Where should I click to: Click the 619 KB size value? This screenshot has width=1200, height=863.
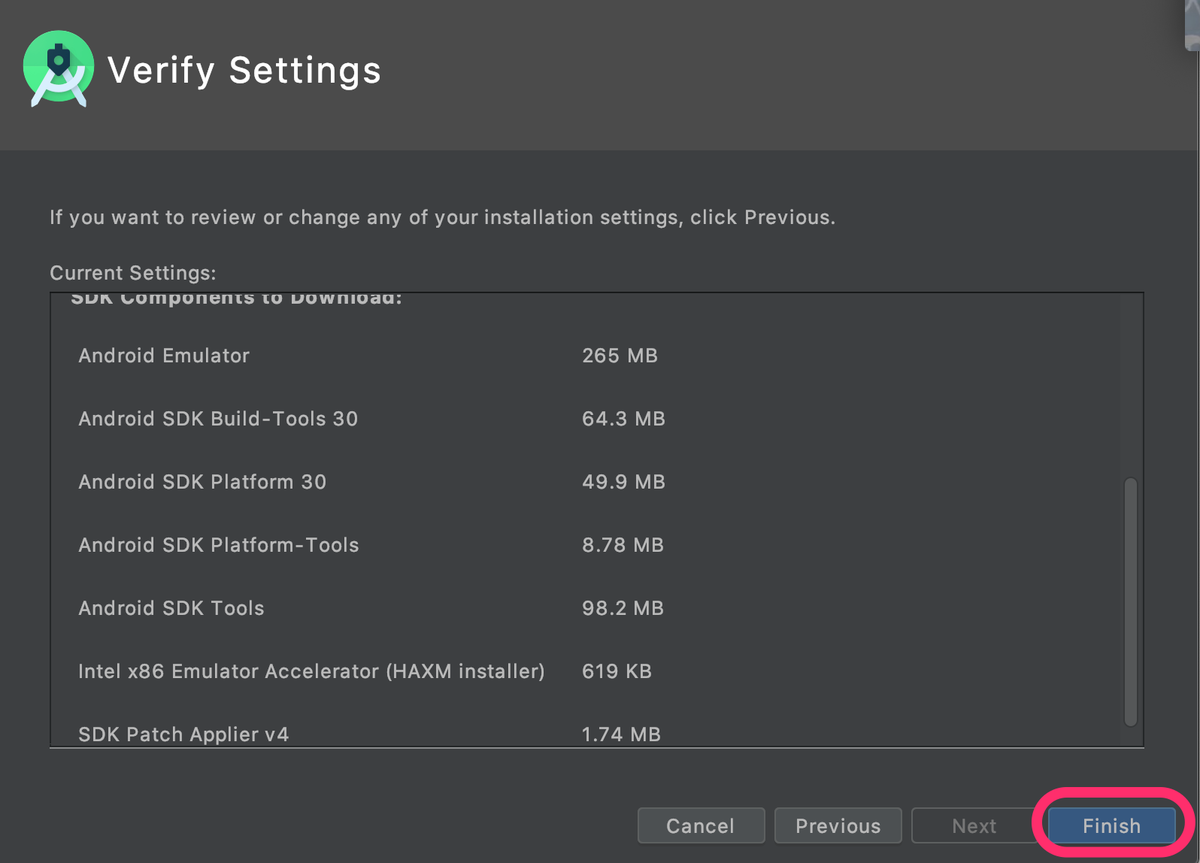tap(616, 671)
